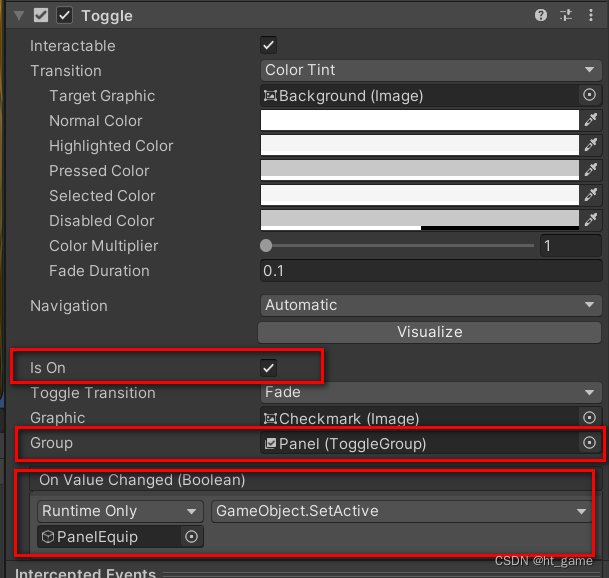The width and height of the screenshot is (609, 578).
Task: Open the Disabled Color swatch
Action: [419, 220]
